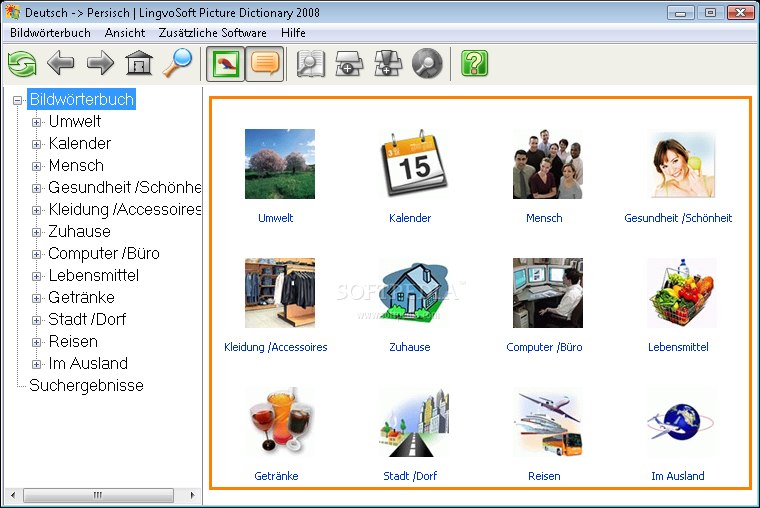The height and width of the screenshot is (508, 760).
Task: Expand the Reisen tree node
Action: click(x=36, y=342)
